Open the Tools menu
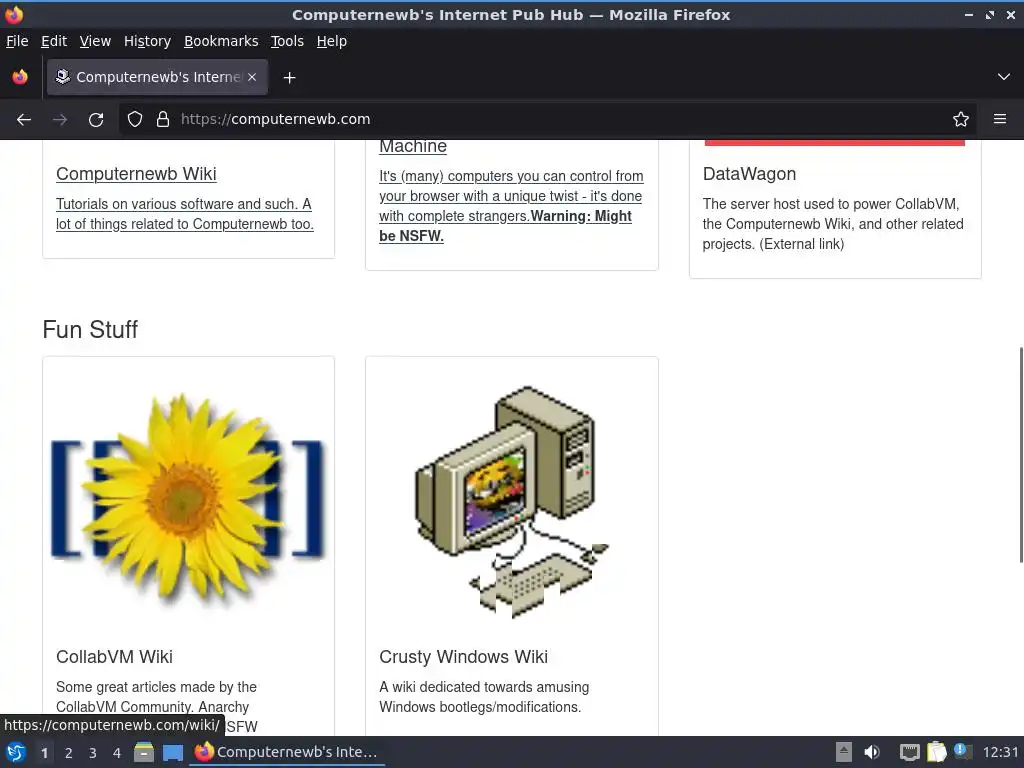 [287, 41]
